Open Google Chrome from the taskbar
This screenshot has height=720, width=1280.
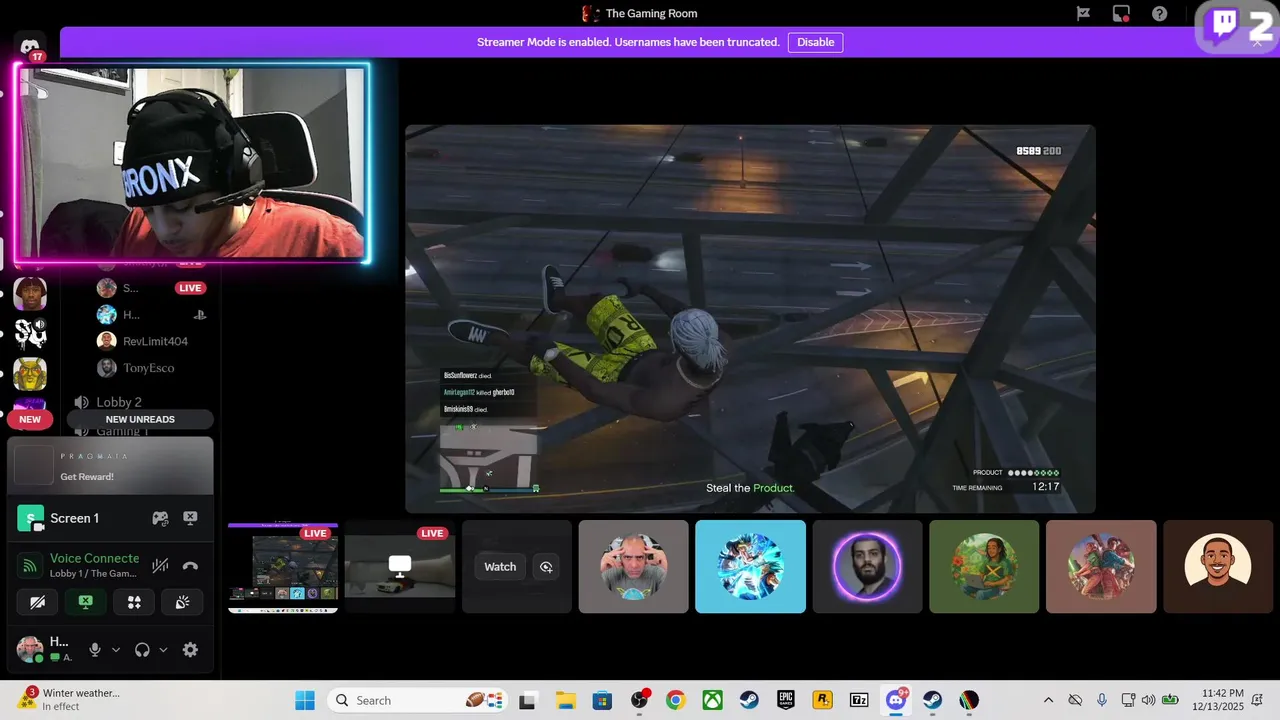pos(675,700)
